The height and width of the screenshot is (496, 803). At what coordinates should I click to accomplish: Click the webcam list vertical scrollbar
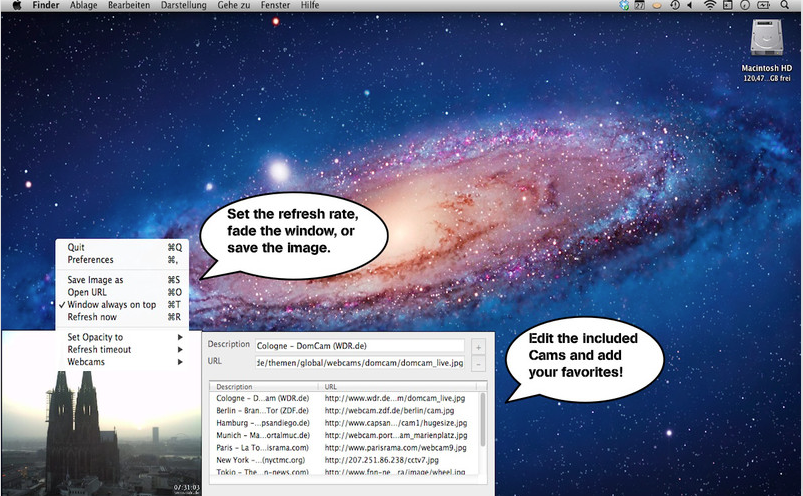tap(483, 420)
